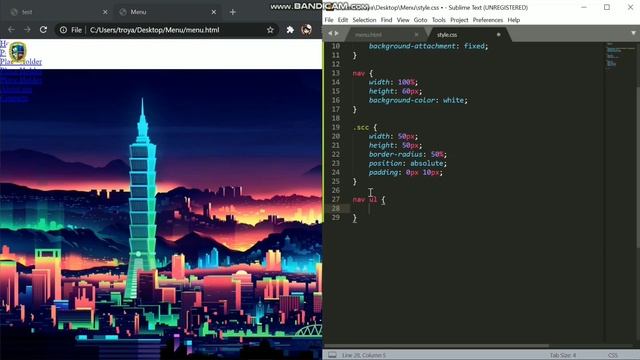This screenshot has height=360, width=640.
Task: Click unsaved dot on style.css tab
Action: click(x=498, y=35)
